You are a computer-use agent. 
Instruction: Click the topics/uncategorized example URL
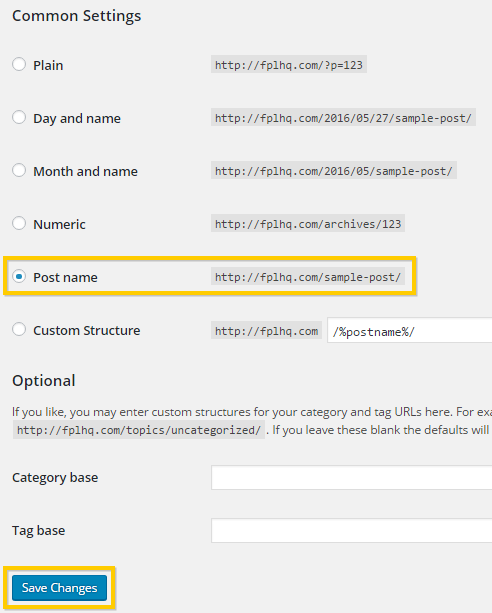click(139, 430)
